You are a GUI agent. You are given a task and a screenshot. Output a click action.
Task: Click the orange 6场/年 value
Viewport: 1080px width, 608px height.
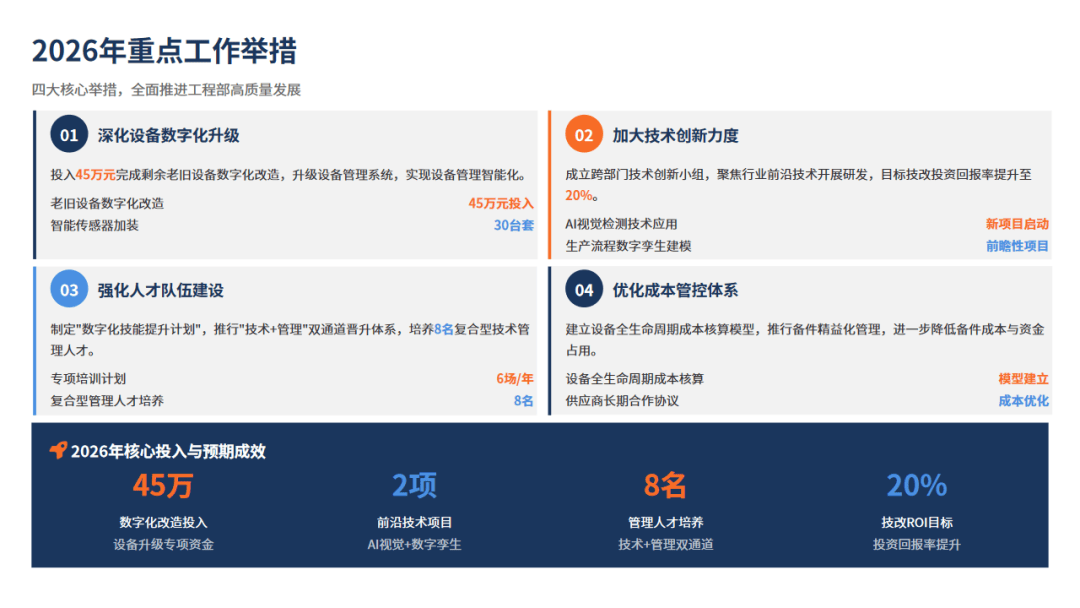tap(515, 379)
